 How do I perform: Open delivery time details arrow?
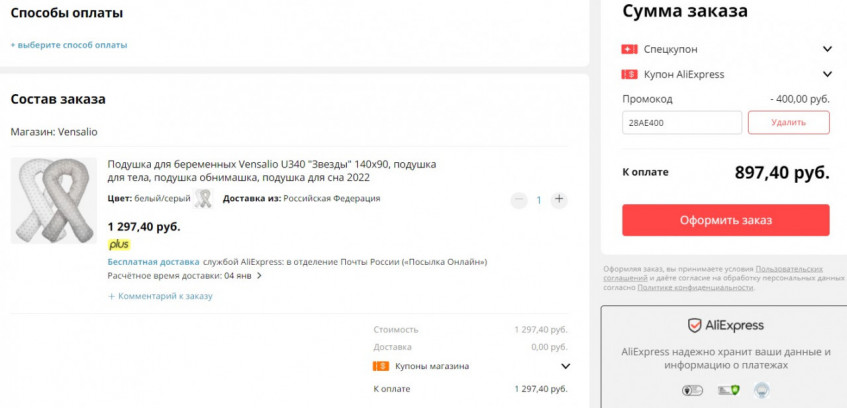click(x=259, y=276)
